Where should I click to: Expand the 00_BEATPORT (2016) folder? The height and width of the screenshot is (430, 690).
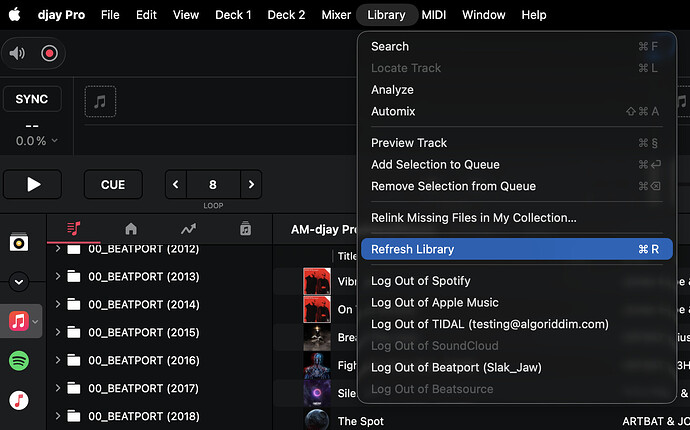(x=58, y=360)
